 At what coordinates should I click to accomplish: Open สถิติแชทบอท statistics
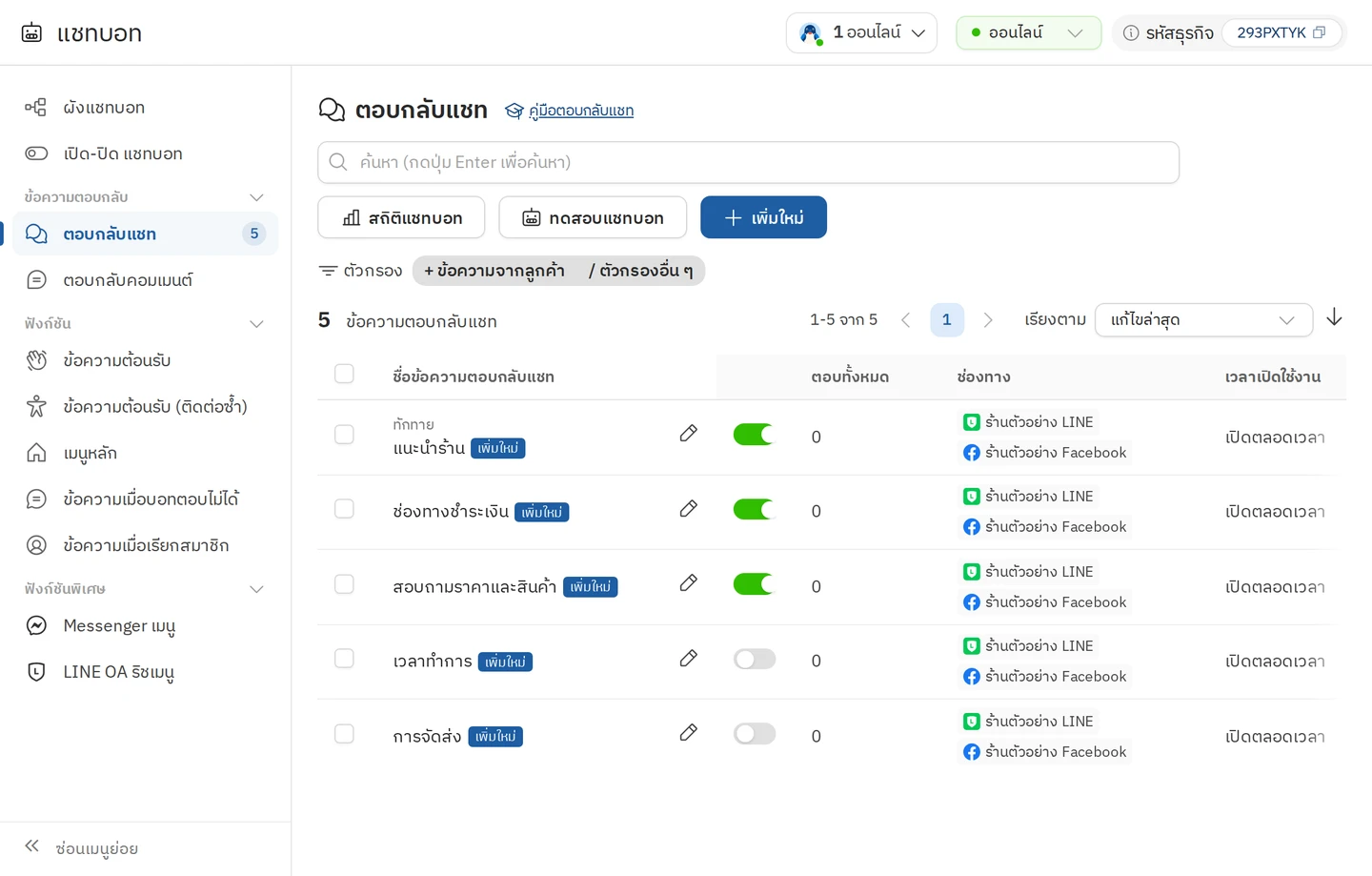(401, 217)
